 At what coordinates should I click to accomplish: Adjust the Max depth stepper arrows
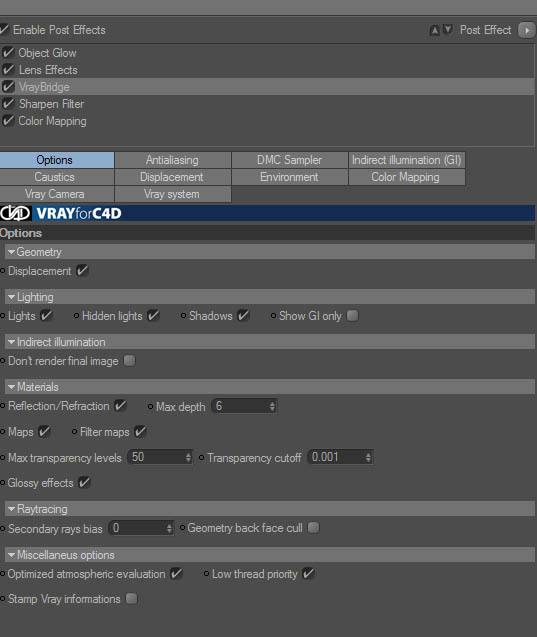tap(272, 406)
